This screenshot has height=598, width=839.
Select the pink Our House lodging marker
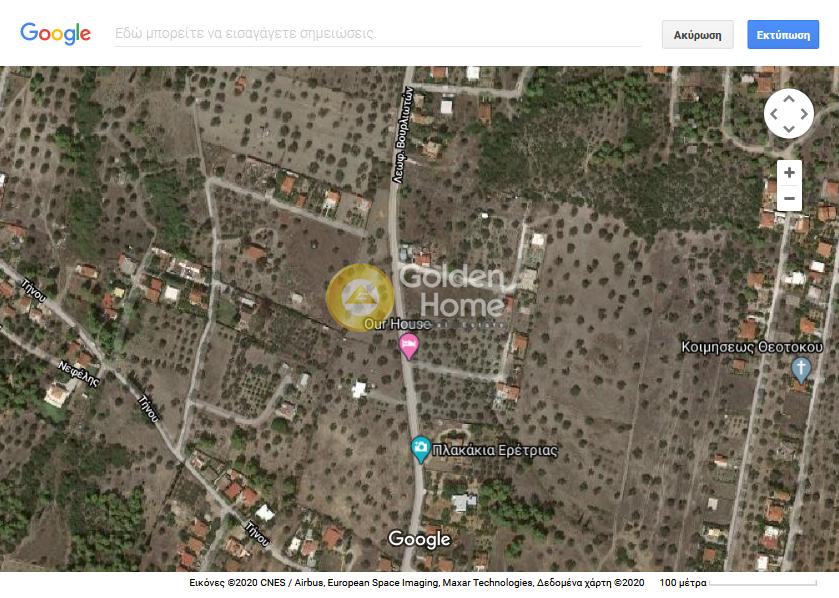[x=409, y=346]
